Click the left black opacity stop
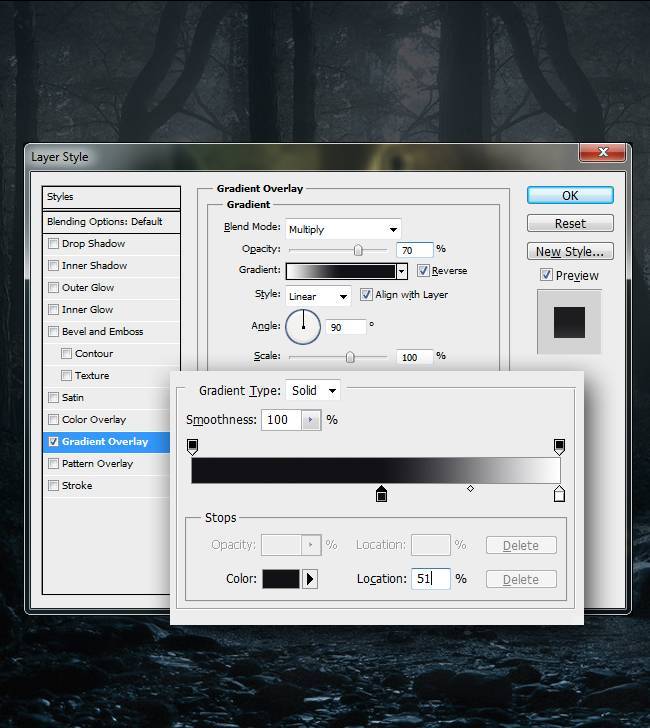 193,446
